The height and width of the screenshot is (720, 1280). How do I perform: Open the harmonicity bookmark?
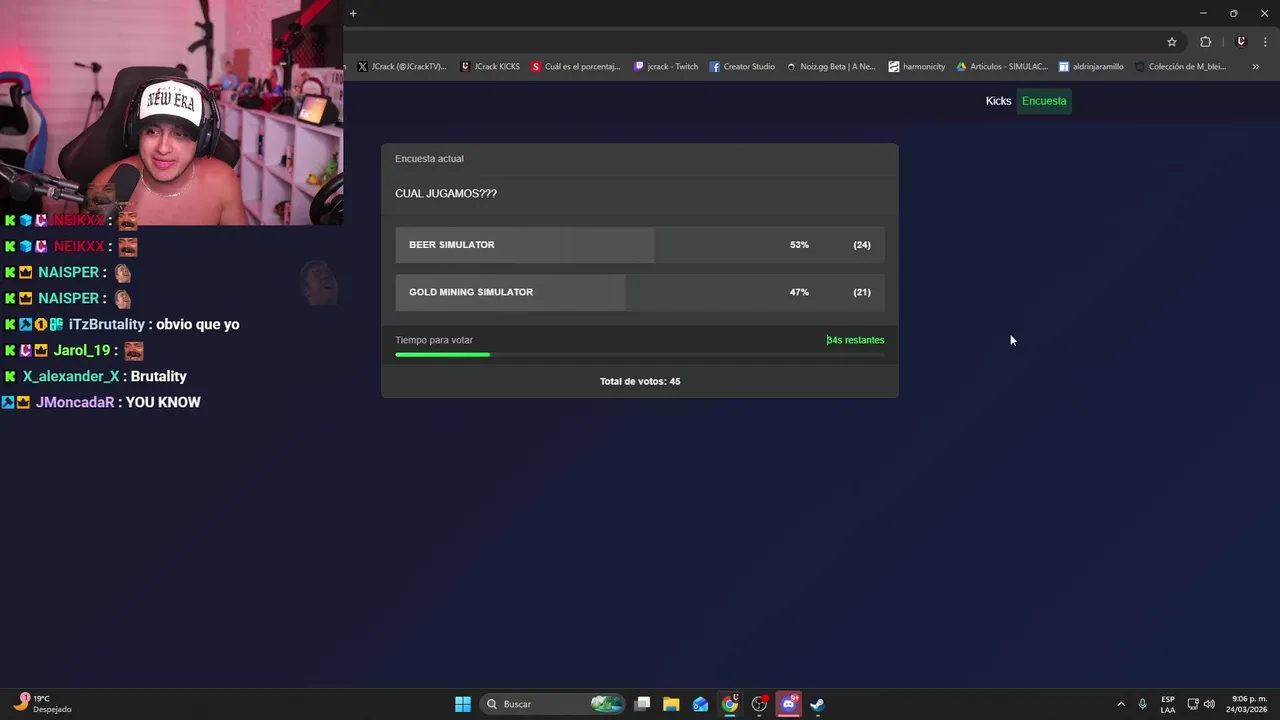coord(917,67)
